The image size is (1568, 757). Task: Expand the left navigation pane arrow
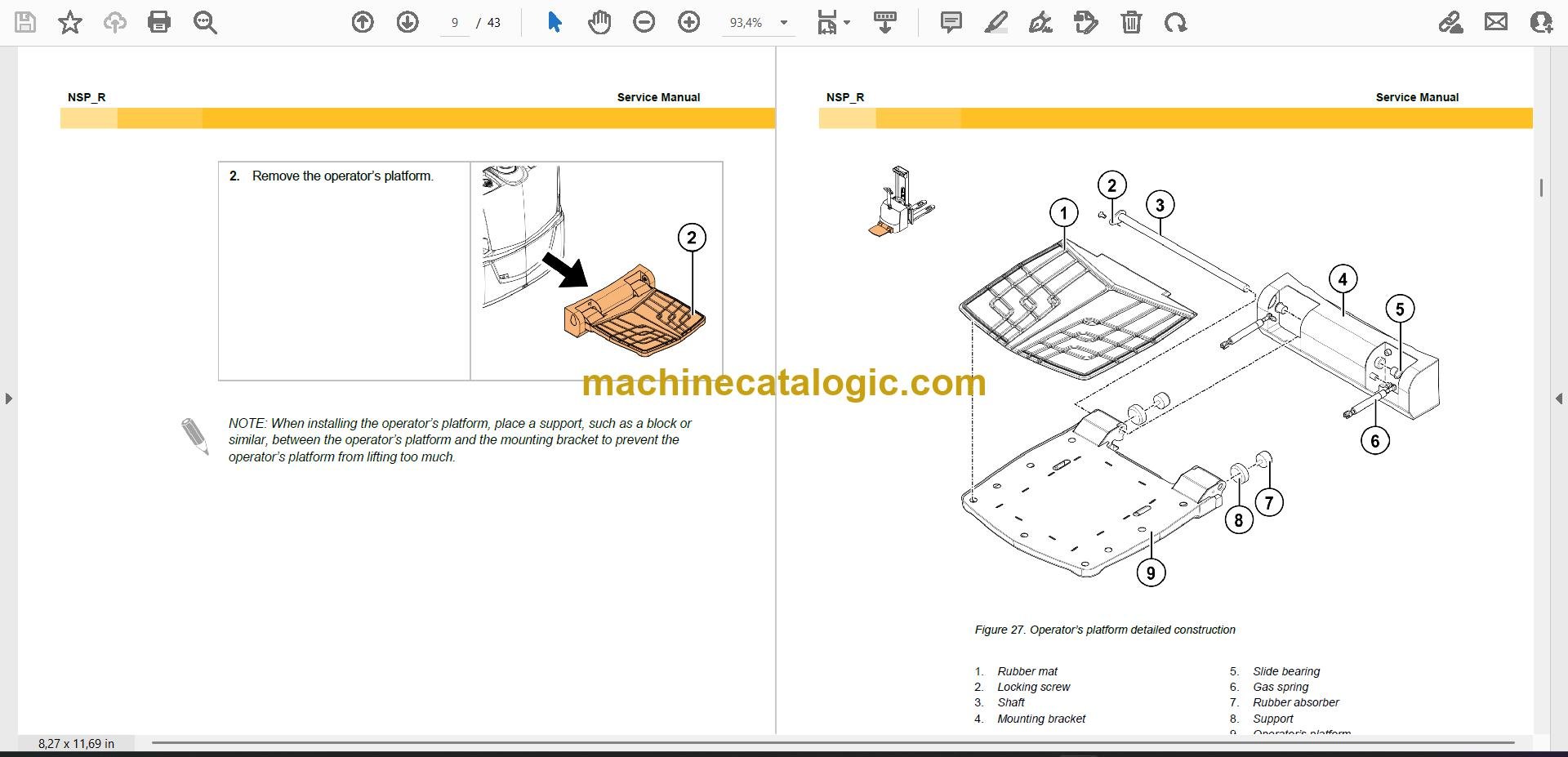tap(8, 399)
